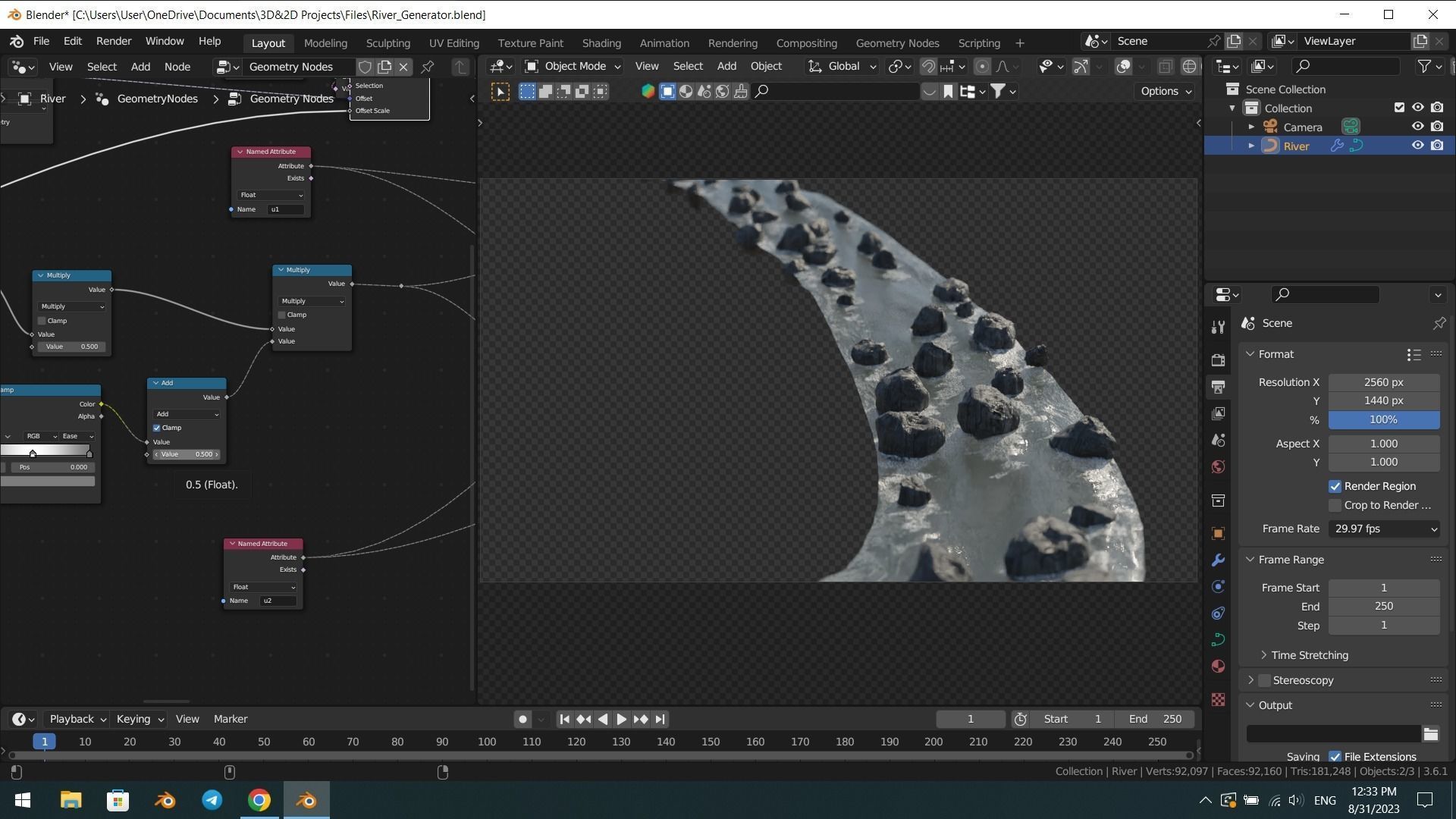
Task: Expand the Time Stretching subpanel
Action: click(1309, 655)
